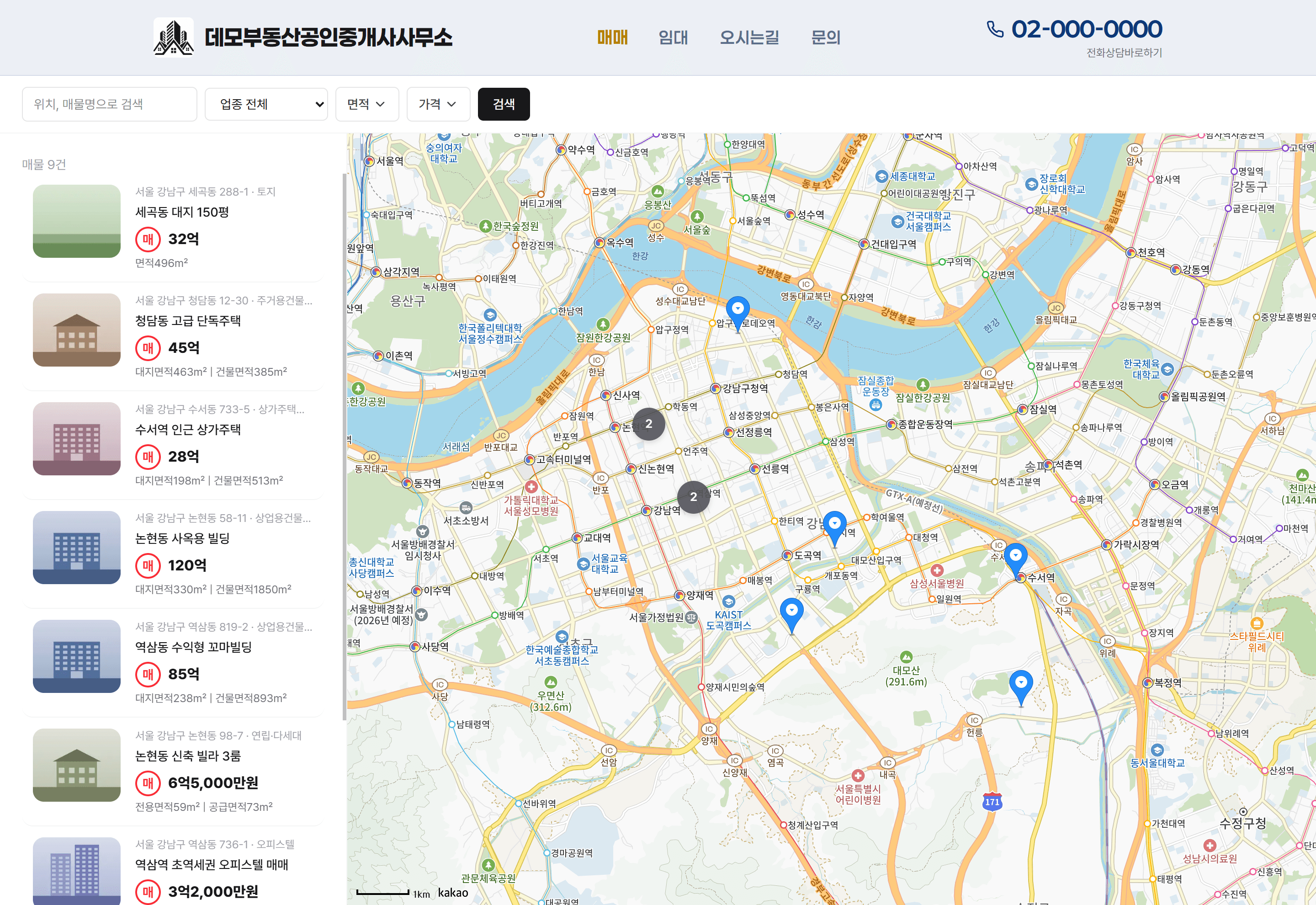Screen dimensions: 1316x905
Task: Click the map pin near 수서역
Action: [x=1016, y=561]
